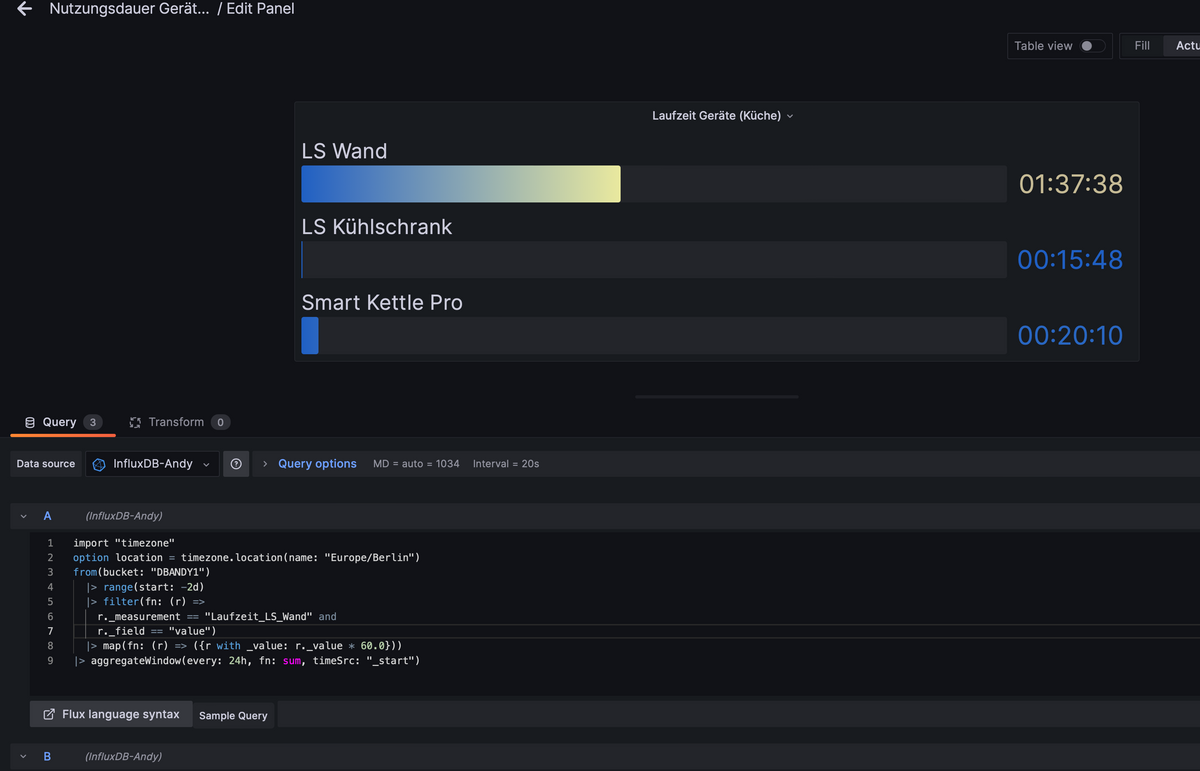Place cursor on map(fn: ...) code line

click(x=244, y=646)
